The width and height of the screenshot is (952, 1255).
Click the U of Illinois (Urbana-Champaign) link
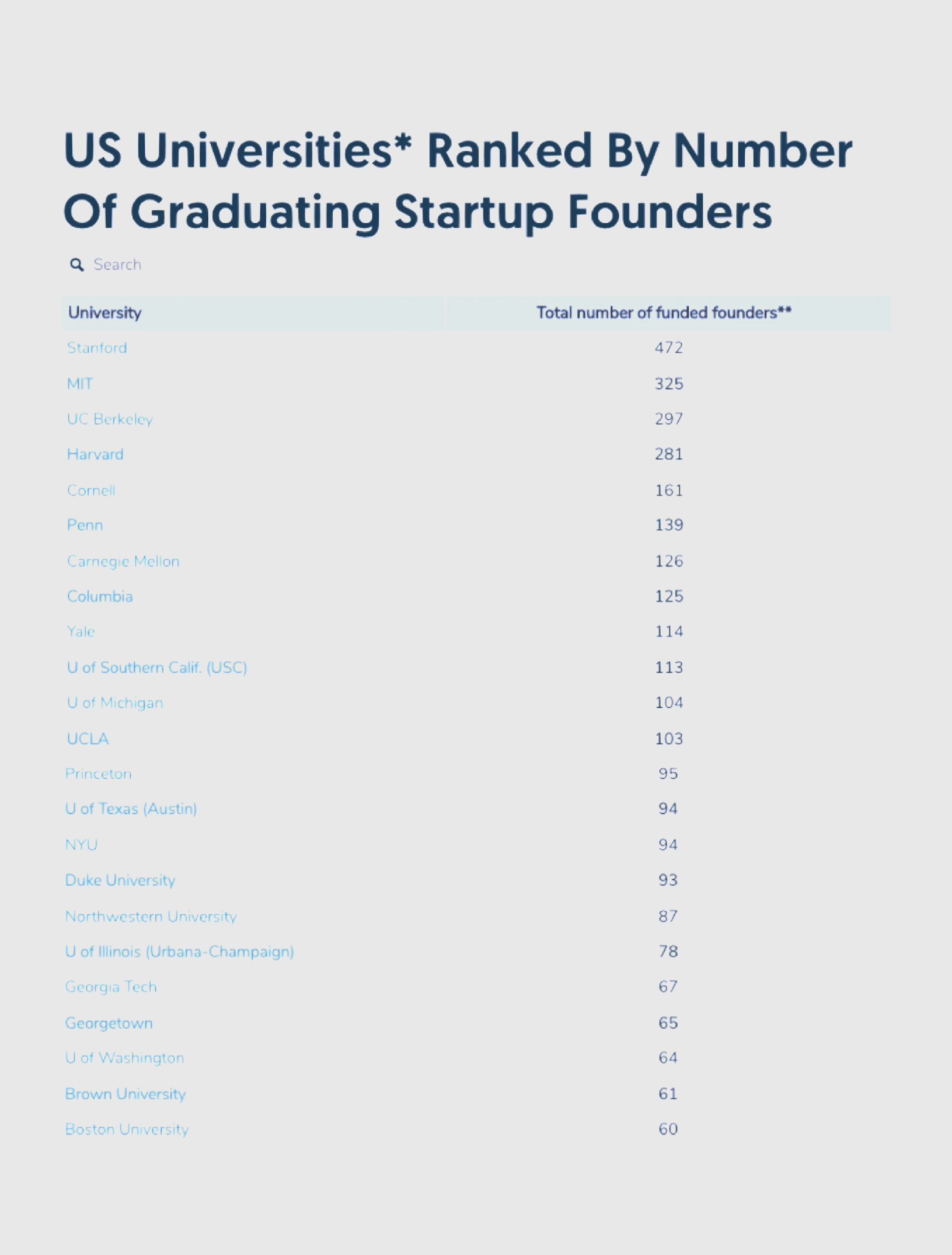click(180, 951)
